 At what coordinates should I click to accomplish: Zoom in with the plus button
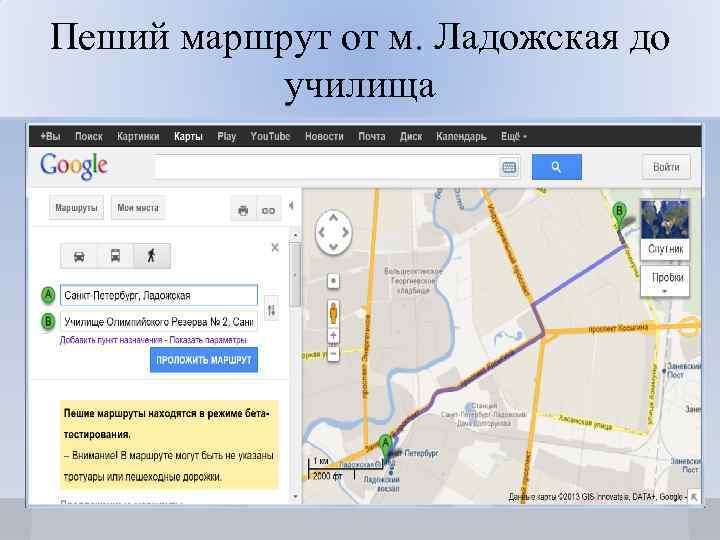click(333, 335)
